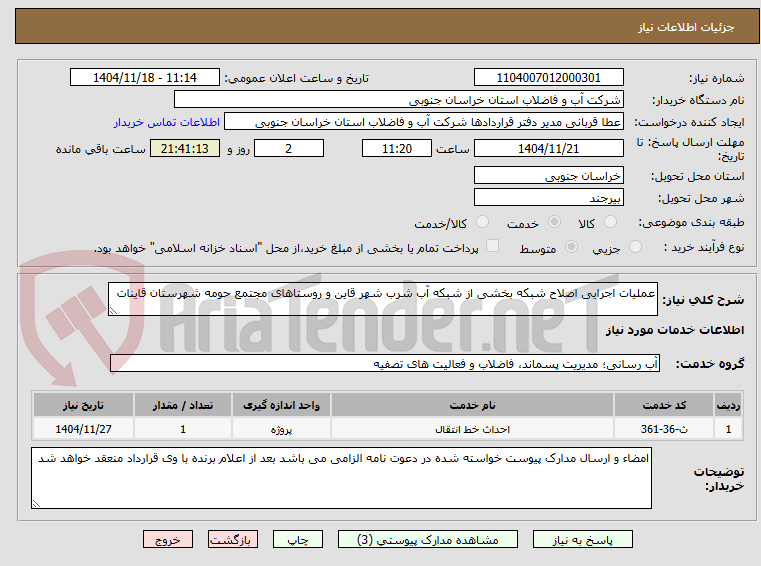
Task: Select the کالا radio button
Action: click(610, 222)
